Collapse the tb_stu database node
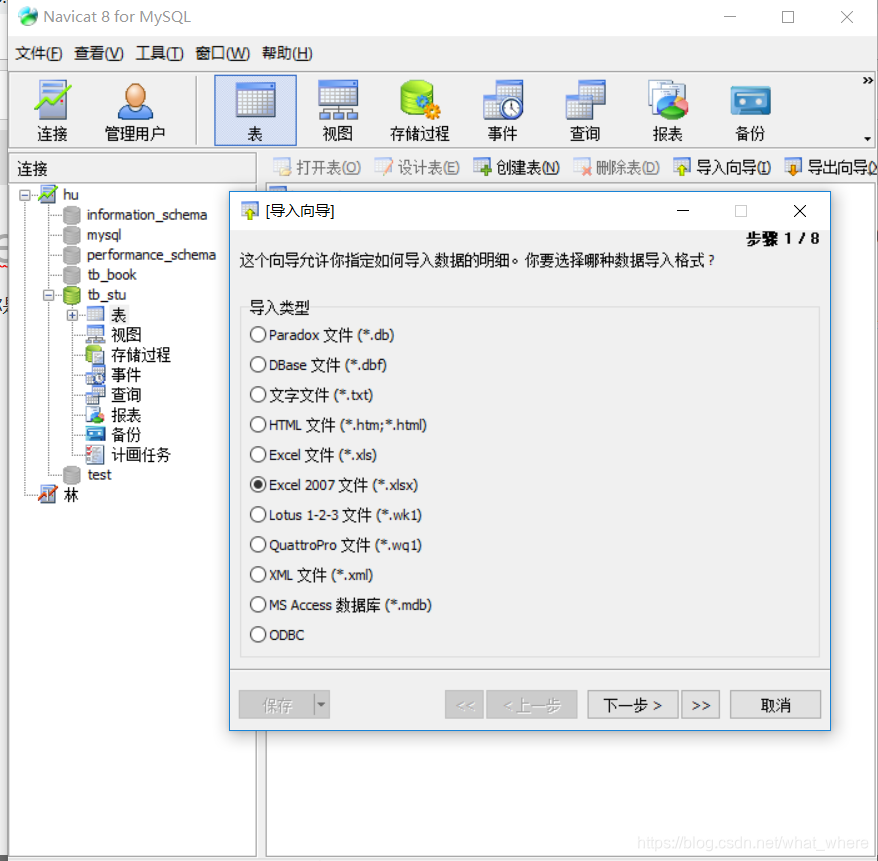Image resolution: width=878 pixels, height=861 pixels. tap(49, 295)
